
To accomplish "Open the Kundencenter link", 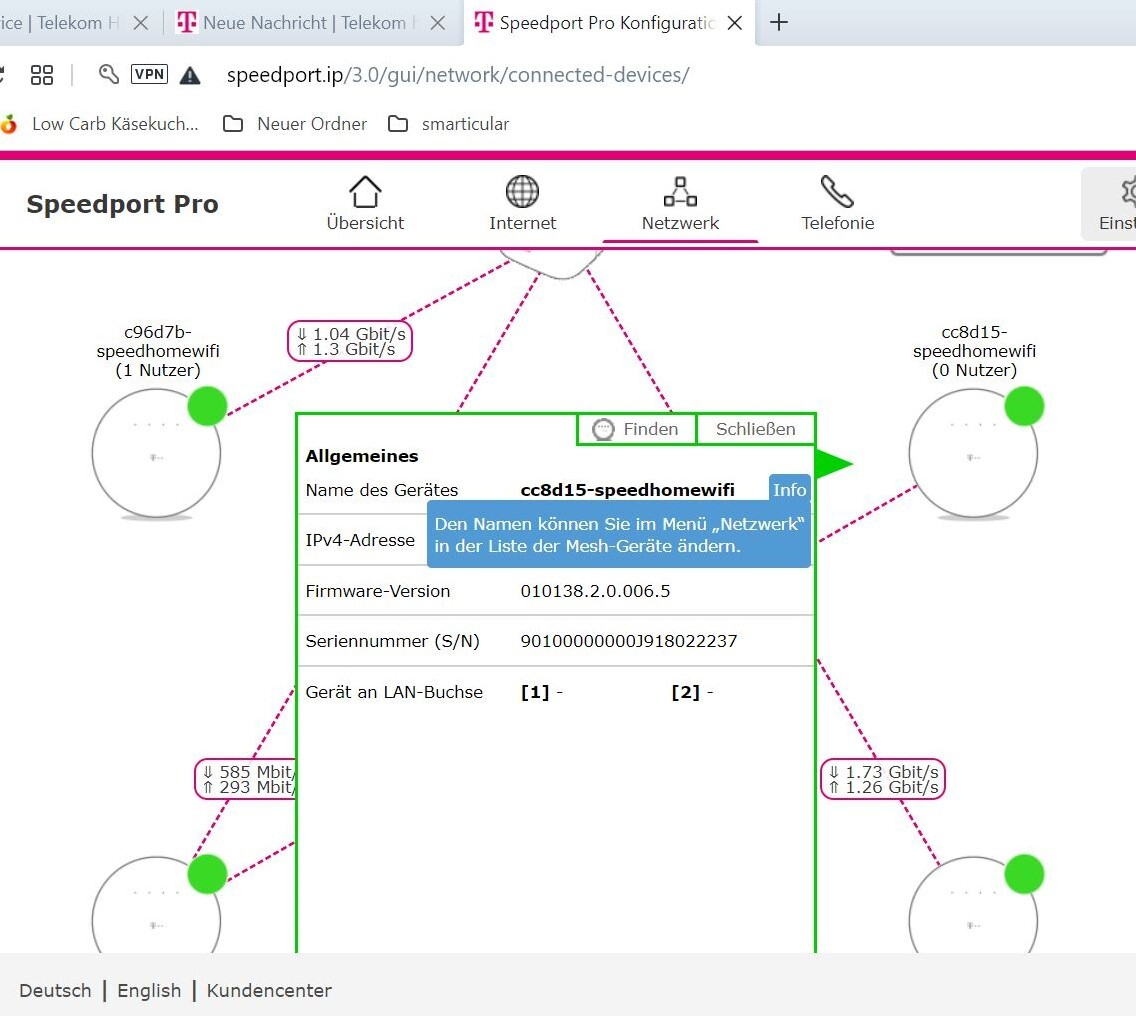I will pyautogui.click(x=269, y=991).
